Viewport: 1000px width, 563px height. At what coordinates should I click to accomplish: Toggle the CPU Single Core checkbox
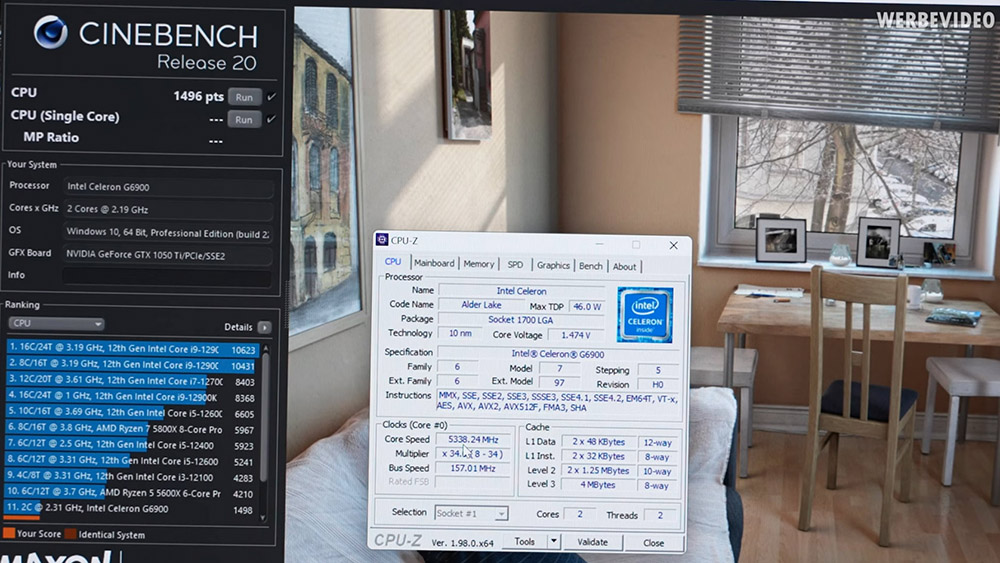[271, 119]
